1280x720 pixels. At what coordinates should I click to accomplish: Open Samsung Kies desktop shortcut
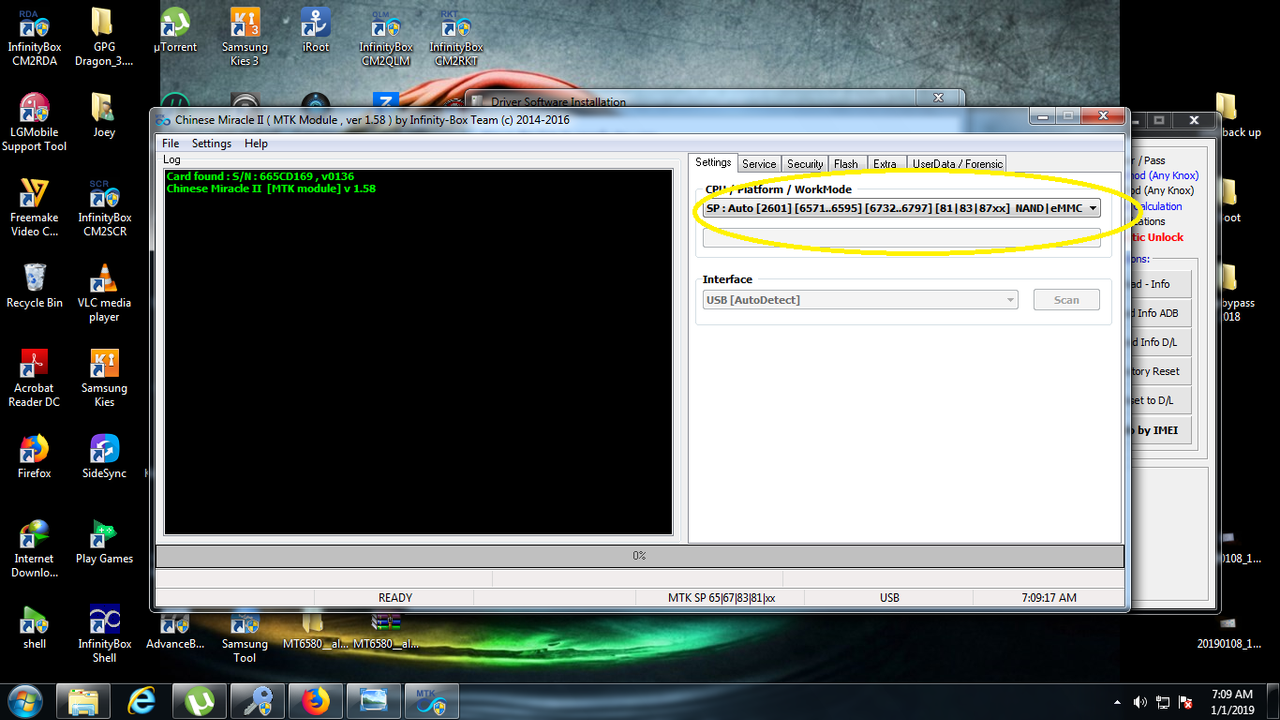tap(104, 378)
